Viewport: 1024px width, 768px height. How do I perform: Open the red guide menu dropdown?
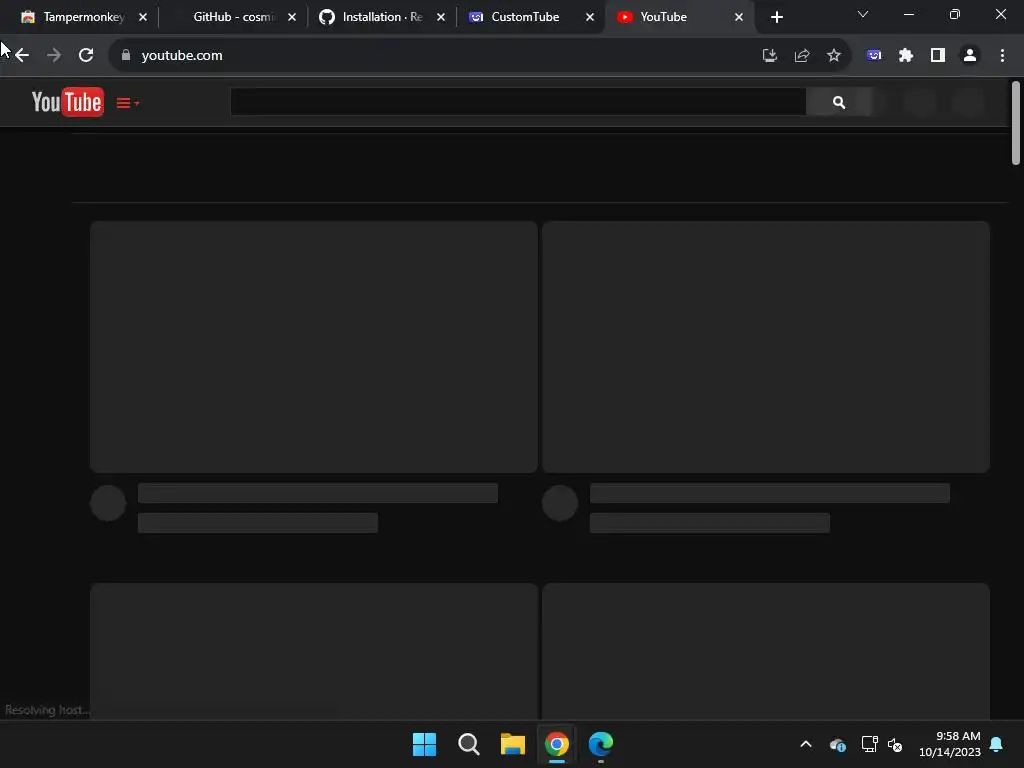(x=127, y=103)
